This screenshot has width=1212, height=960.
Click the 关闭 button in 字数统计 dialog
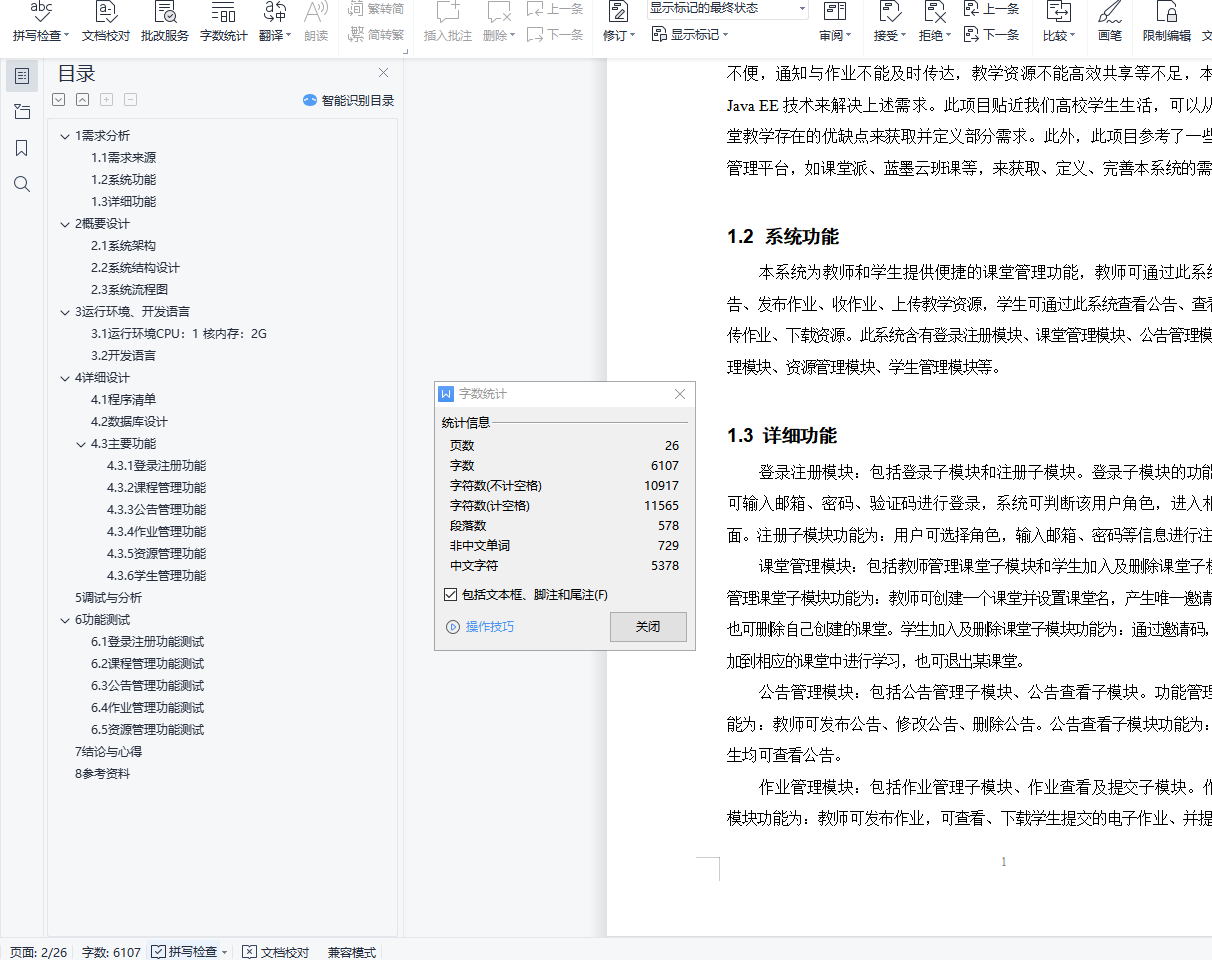[648, 627]
